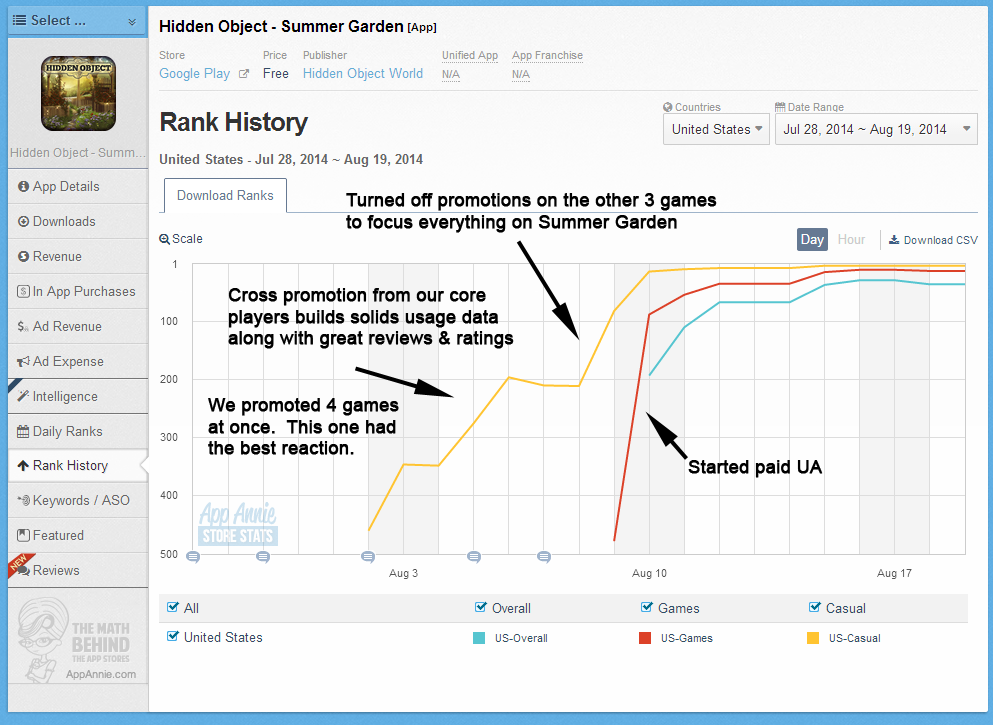The width and height of the screenshot is (993, 725).
Task: Click the Unified App N/A value
Action: [451, 75]
